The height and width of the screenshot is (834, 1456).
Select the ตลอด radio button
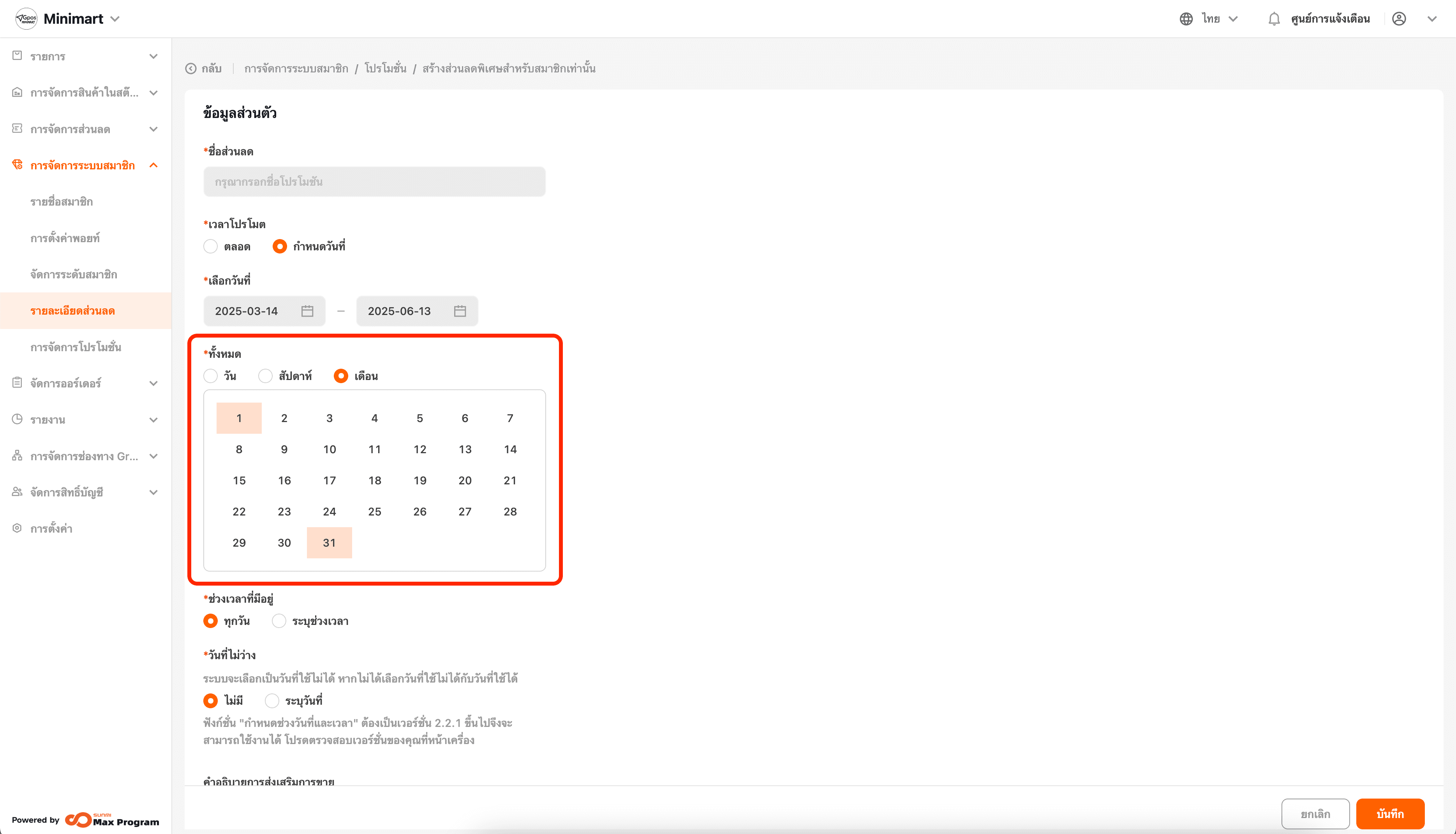pos(211,246)
